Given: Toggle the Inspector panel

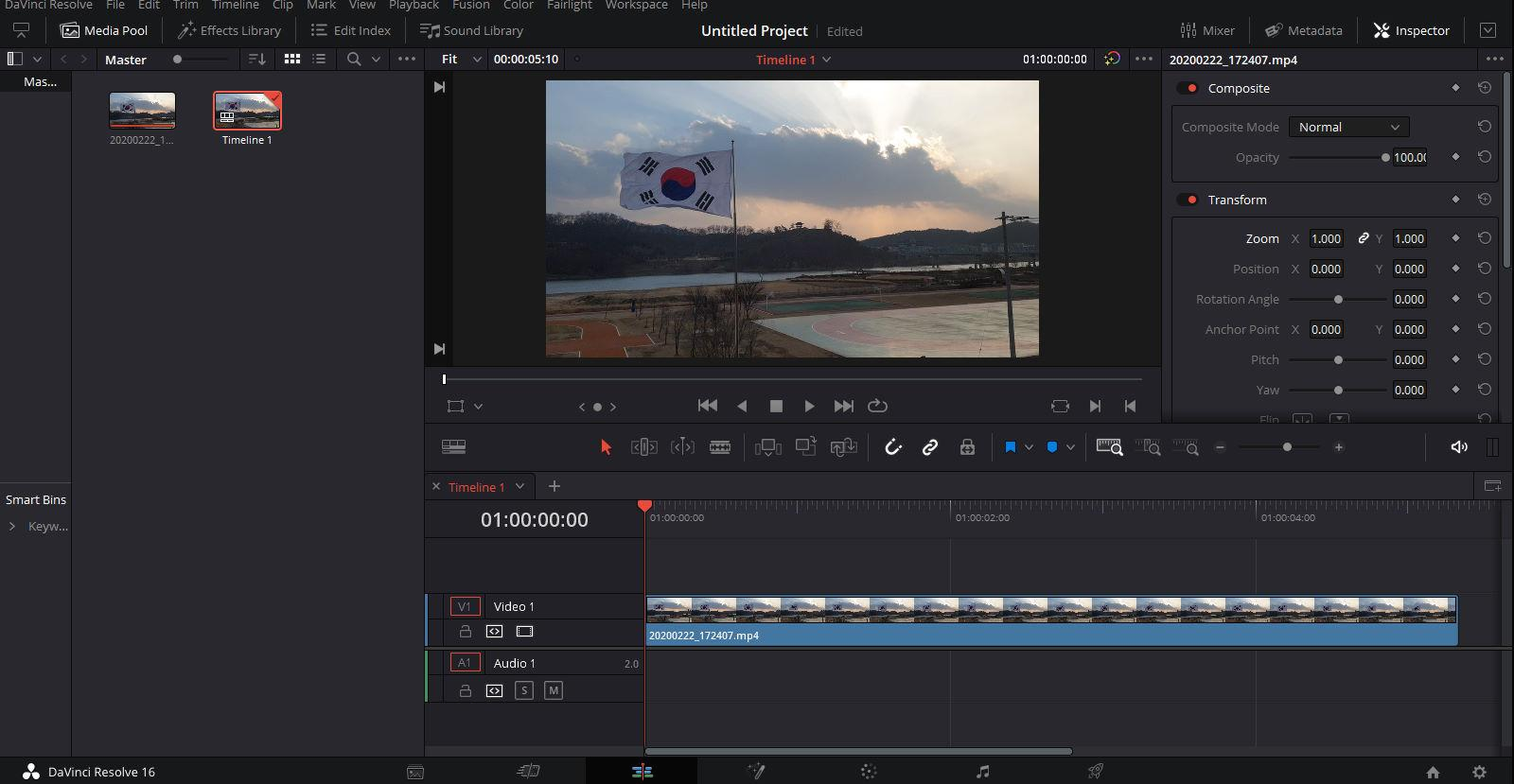Looking at the screenshot, I should coord(1412,30).
